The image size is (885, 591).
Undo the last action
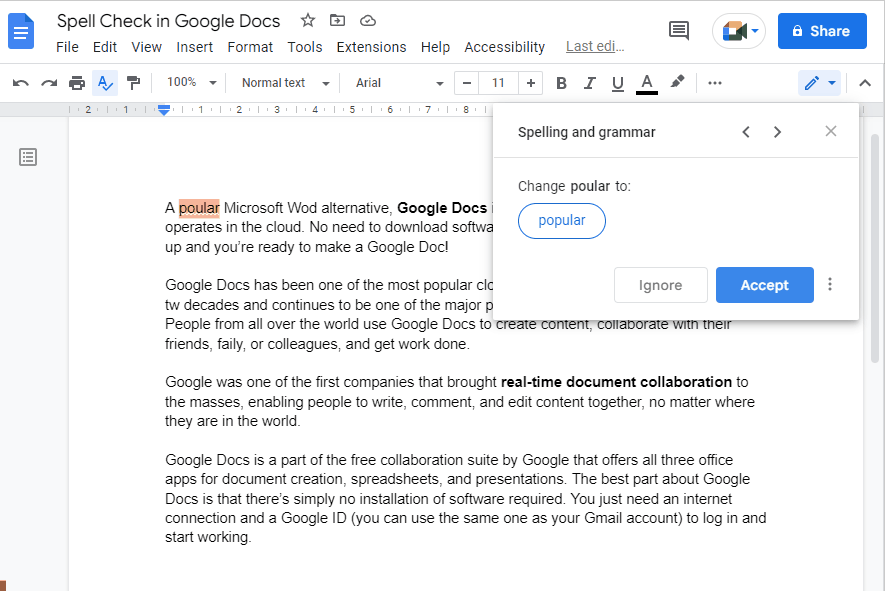[21, 84]
